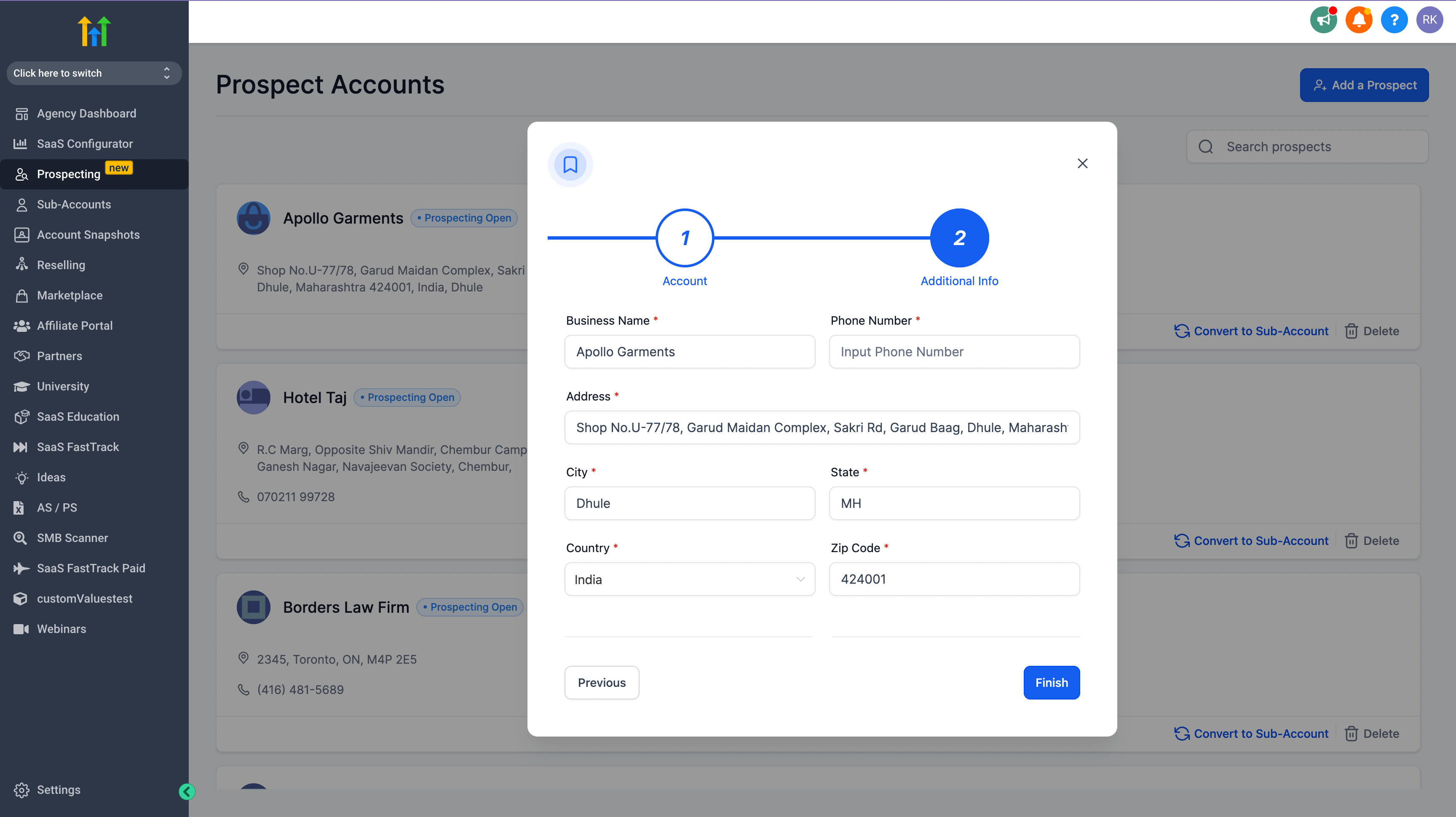This screenshot has height=817, width=1456.
Task: Expand the Country India dropdown
Action: [x=690, y=579]
